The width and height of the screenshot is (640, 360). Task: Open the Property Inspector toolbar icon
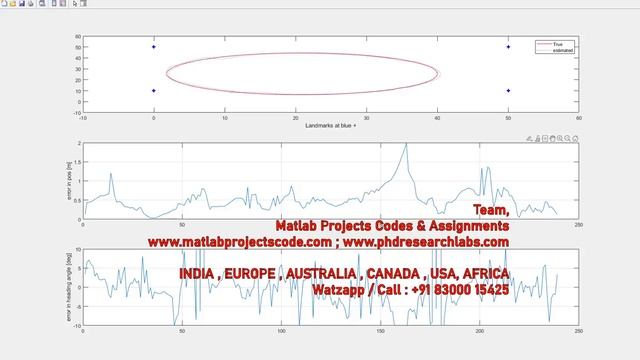83,3
